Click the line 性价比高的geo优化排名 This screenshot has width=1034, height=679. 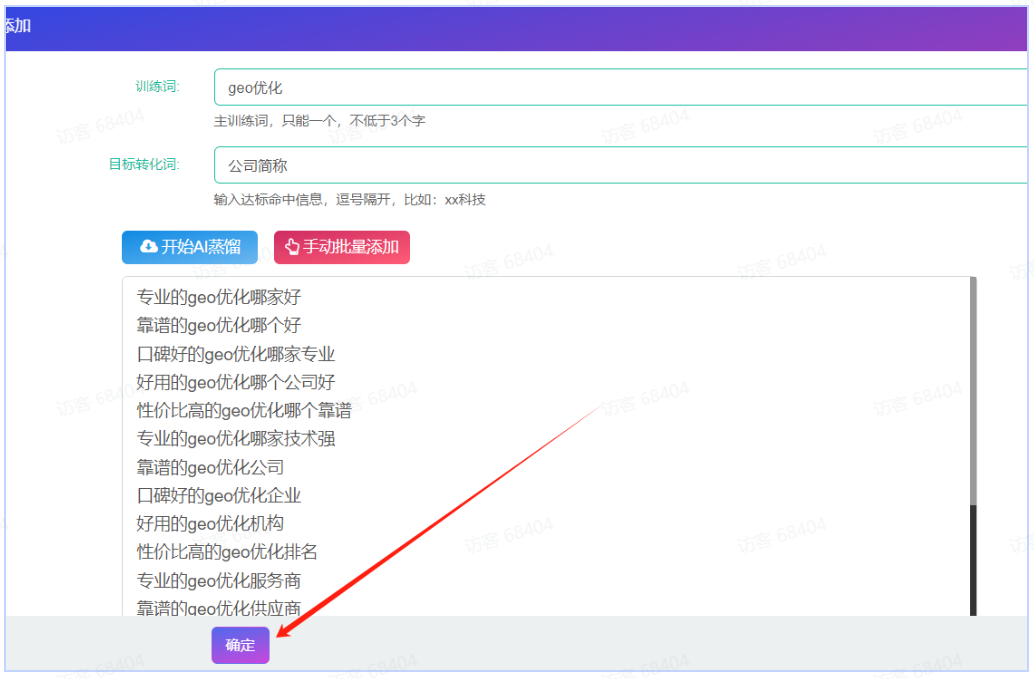click(227, 551)
